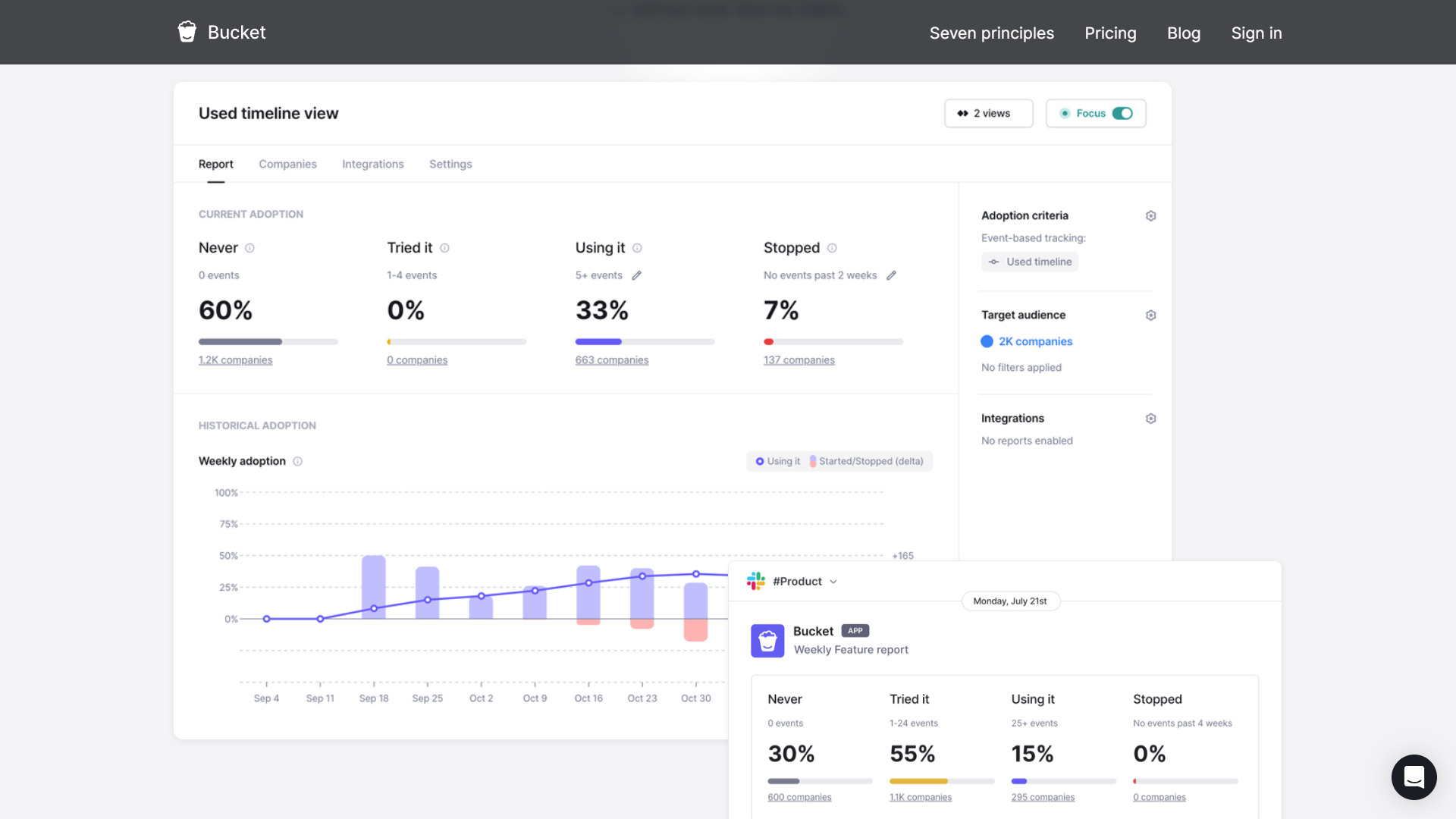Open Target audience gear settings

pyautogui.click(x=1150, y=315)
